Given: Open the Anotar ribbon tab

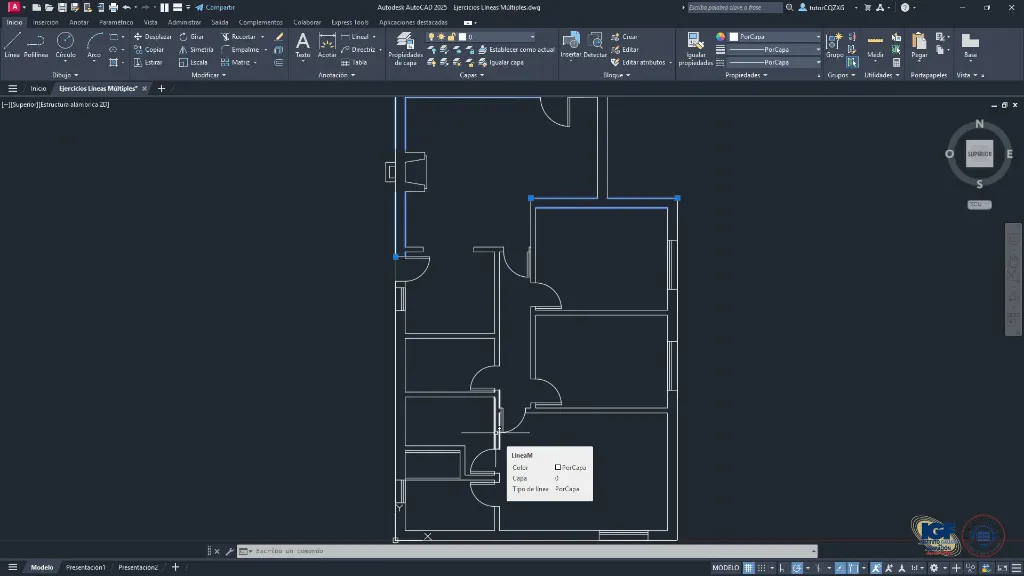Looking at the screenshot, I should 79,22.
